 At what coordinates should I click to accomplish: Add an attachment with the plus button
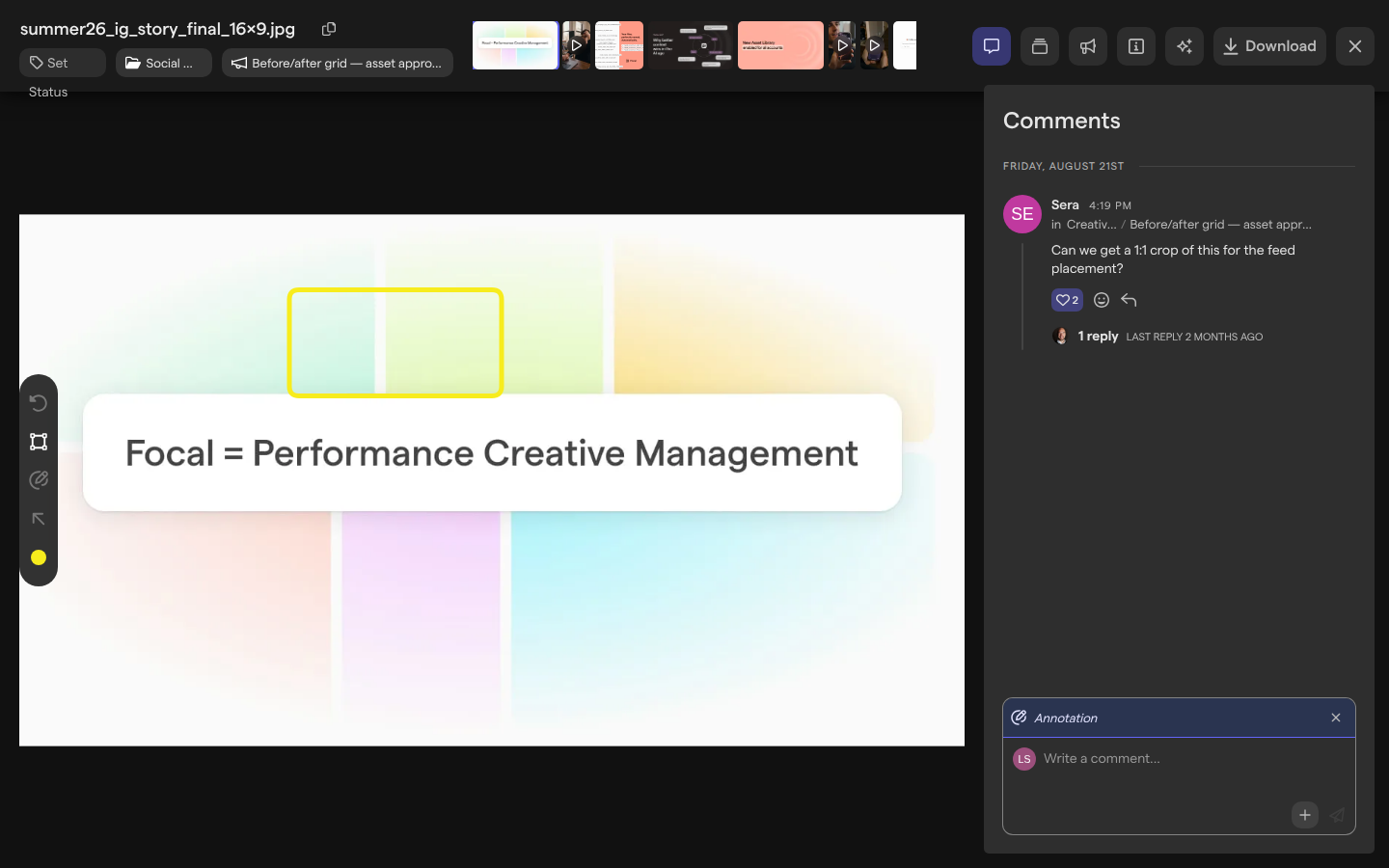point(1305,815)
